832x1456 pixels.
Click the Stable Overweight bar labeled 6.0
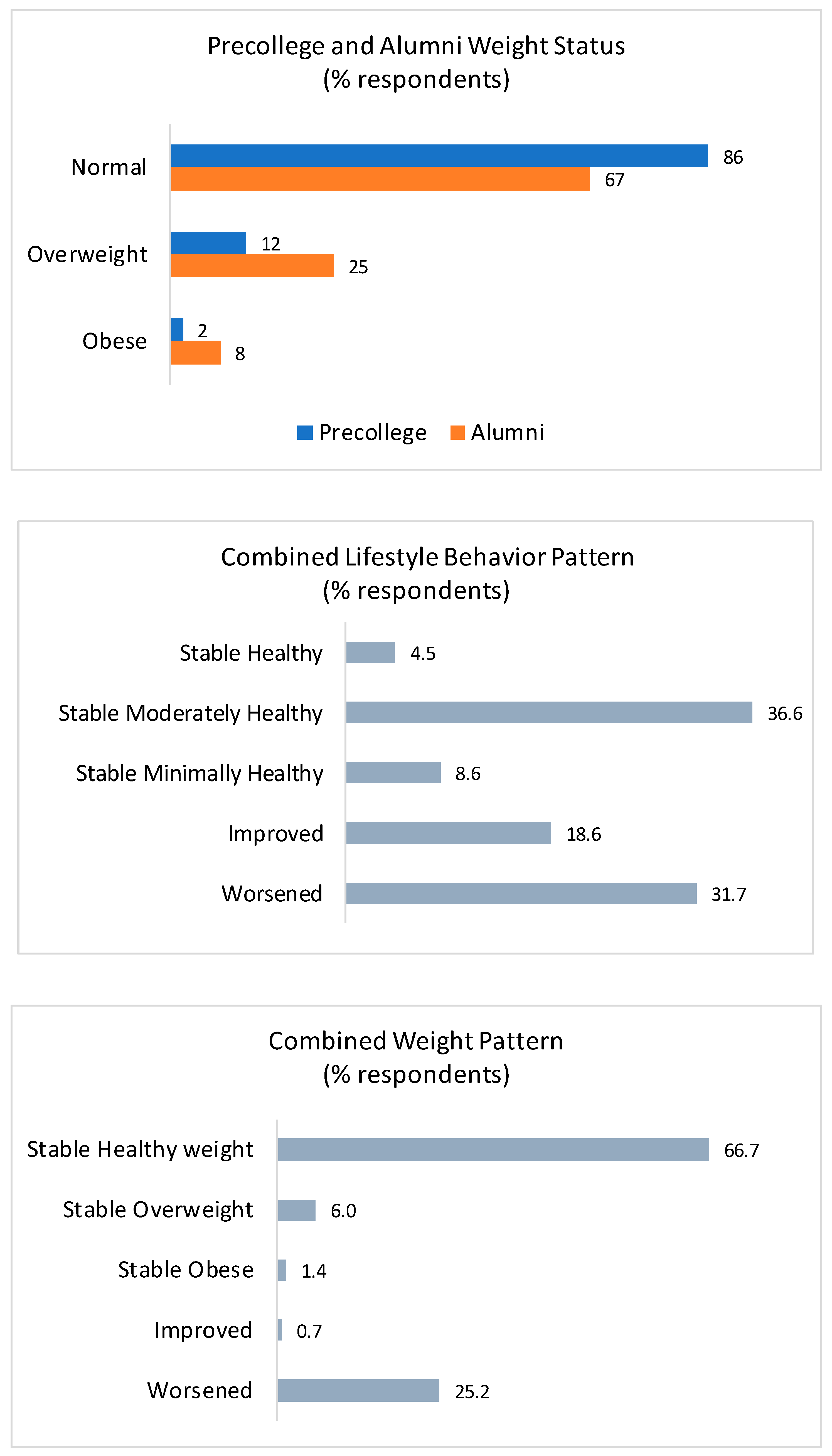click(297, 1210)
